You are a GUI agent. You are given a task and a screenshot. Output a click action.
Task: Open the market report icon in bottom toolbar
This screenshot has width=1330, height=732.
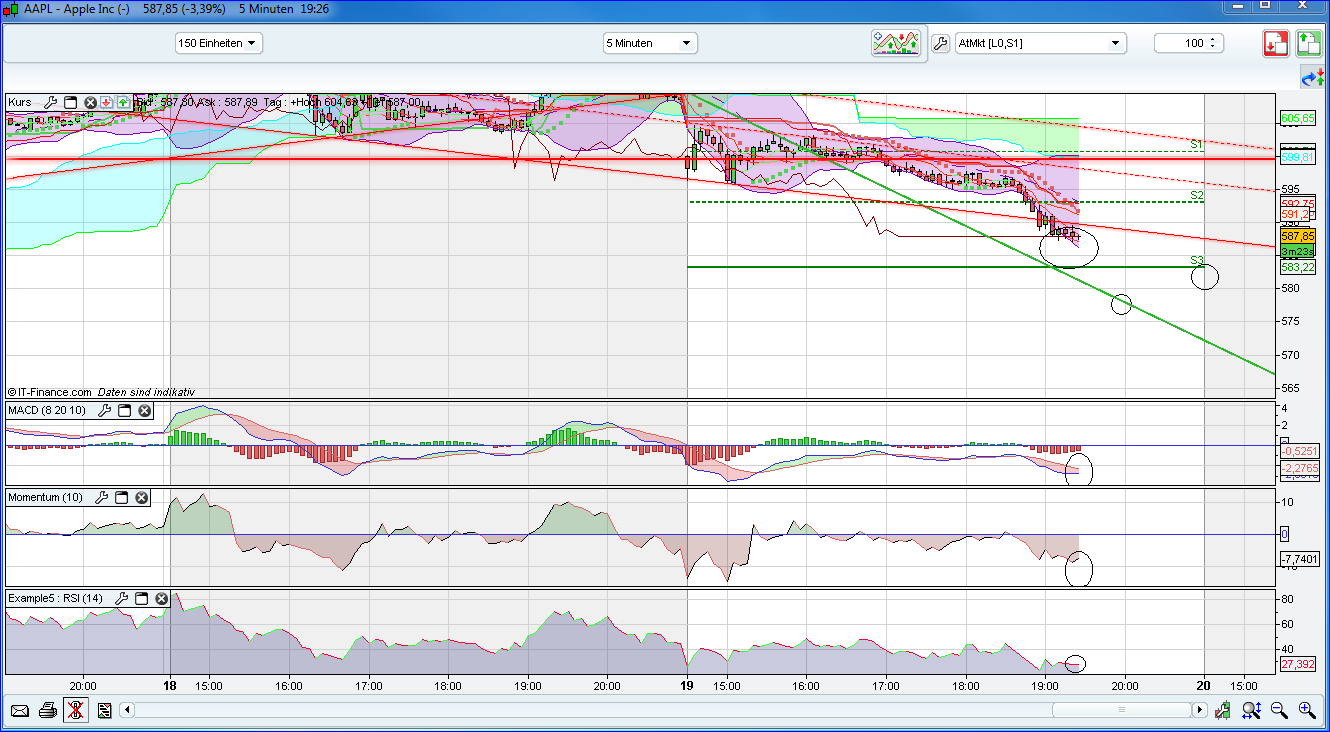(104, 710)
